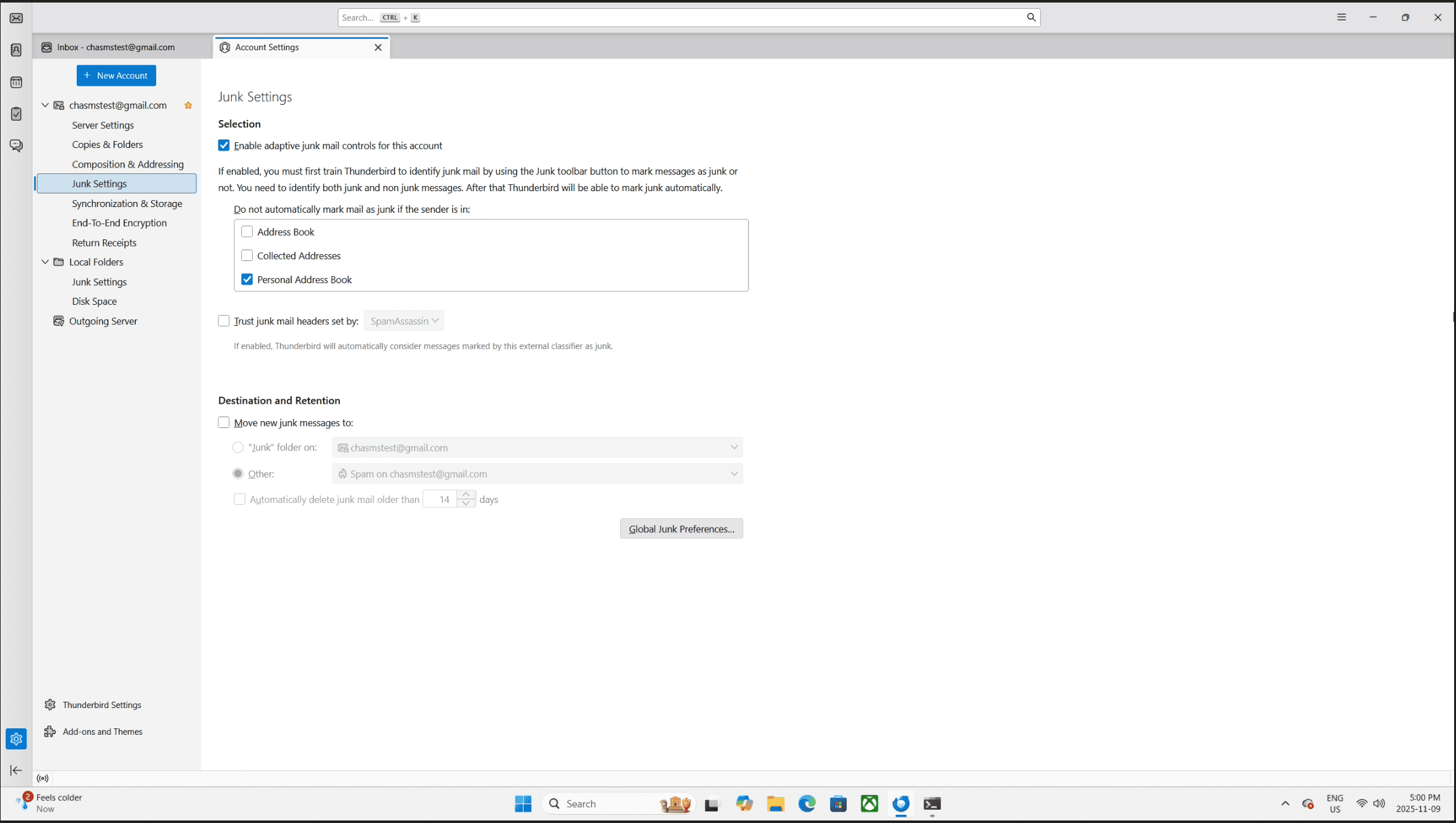Click the New Account button
The height and width of the screenshot is (823, 1456).
tap(116, 76)
